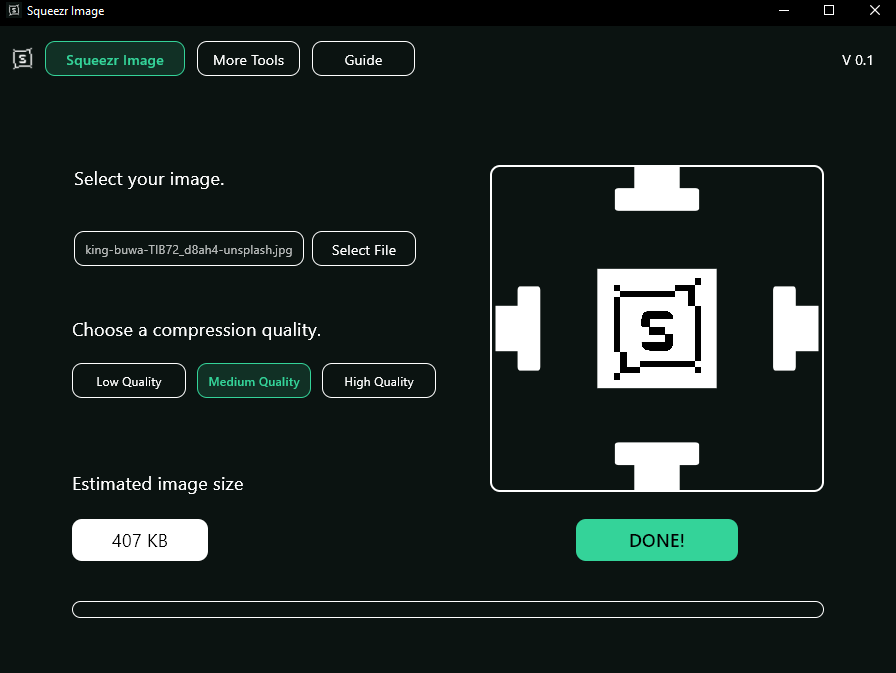Click the green DONE! button
896x673 pixels.
[657, 540]
